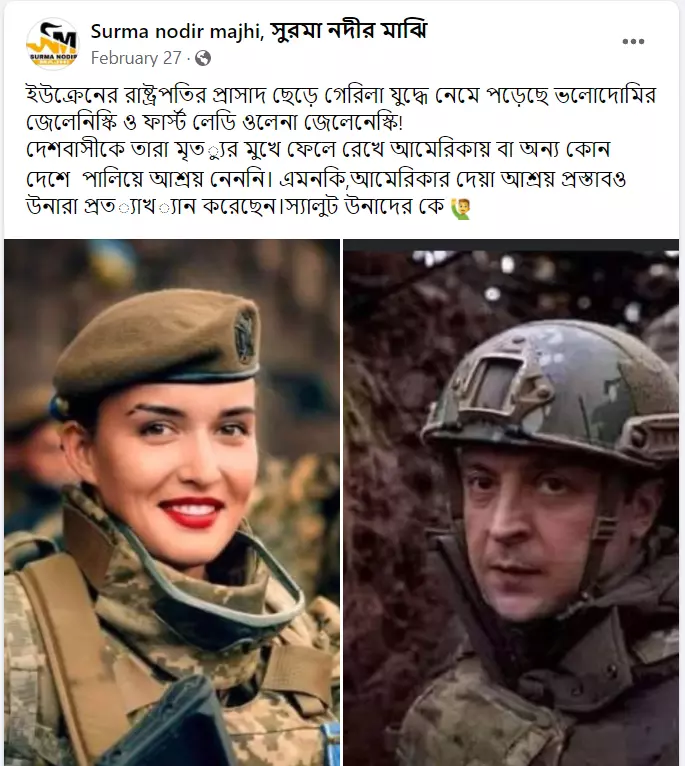Click the public globe privacy icon

[x=203, y=59]
